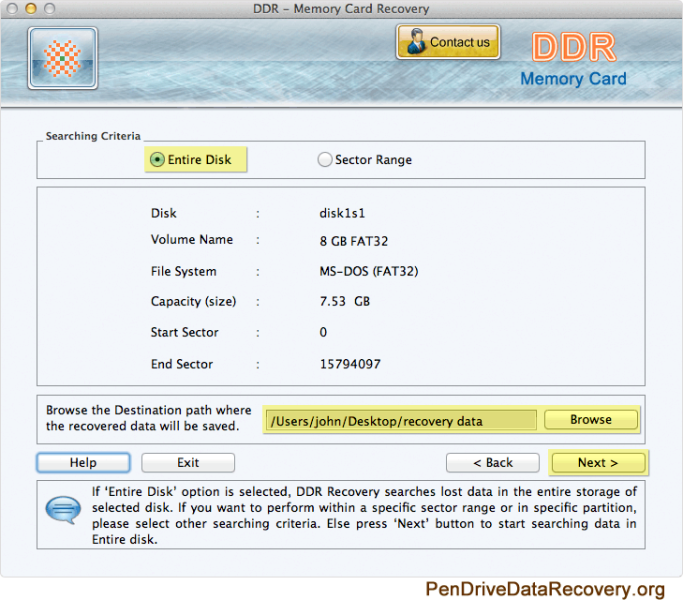The height and width of the screenshot is (600, 683).
Task: Click the 'Start Sector' label
Action: pos(185,332)
